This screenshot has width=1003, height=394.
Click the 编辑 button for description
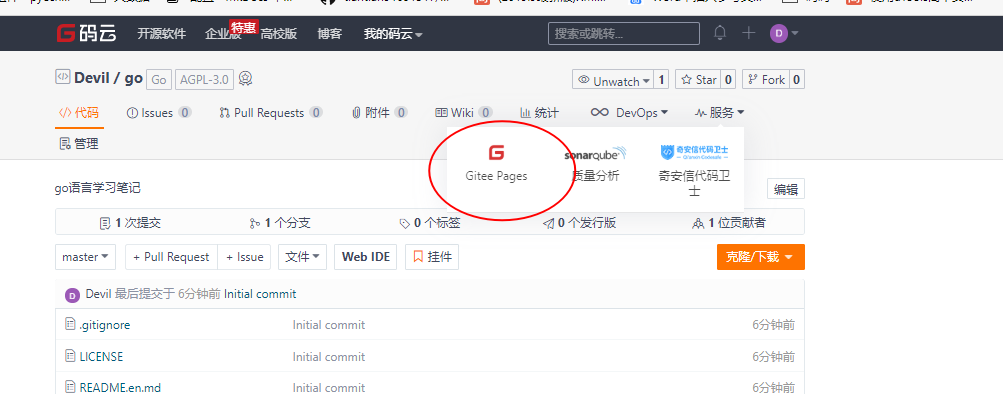click(x=786, y=189)
